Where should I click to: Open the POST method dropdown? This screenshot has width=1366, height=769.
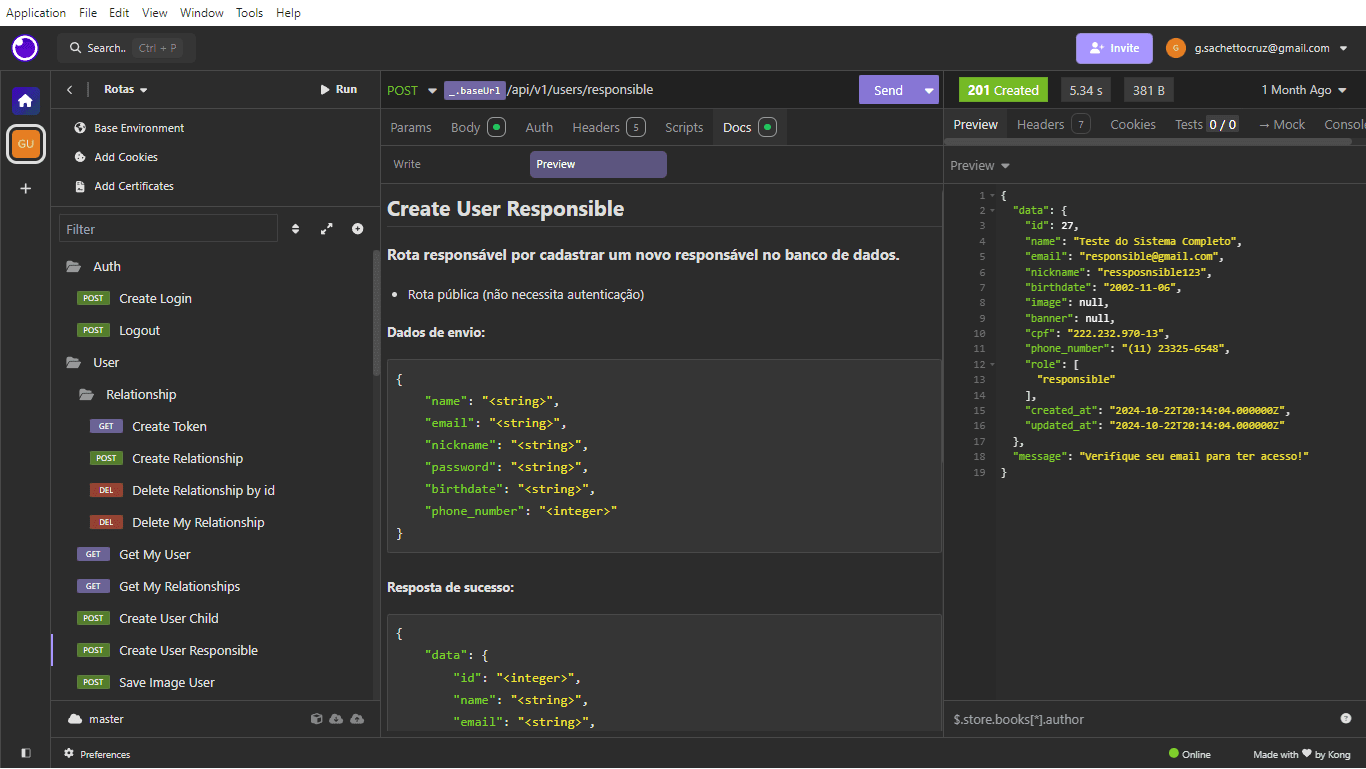[412, 90]
